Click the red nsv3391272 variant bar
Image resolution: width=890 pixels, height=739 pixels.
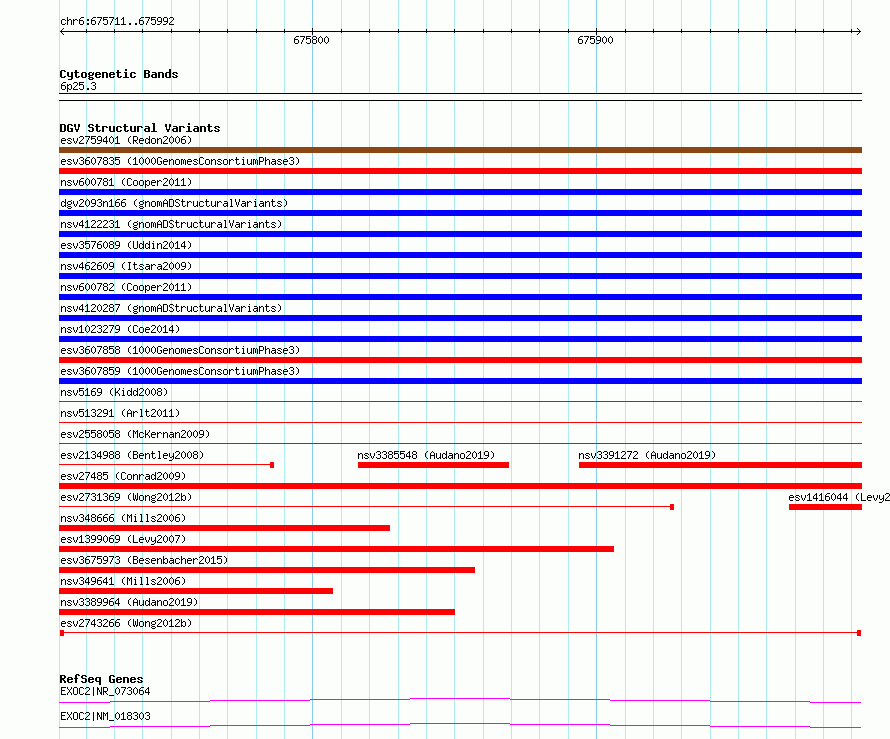(x=720, y=465)
